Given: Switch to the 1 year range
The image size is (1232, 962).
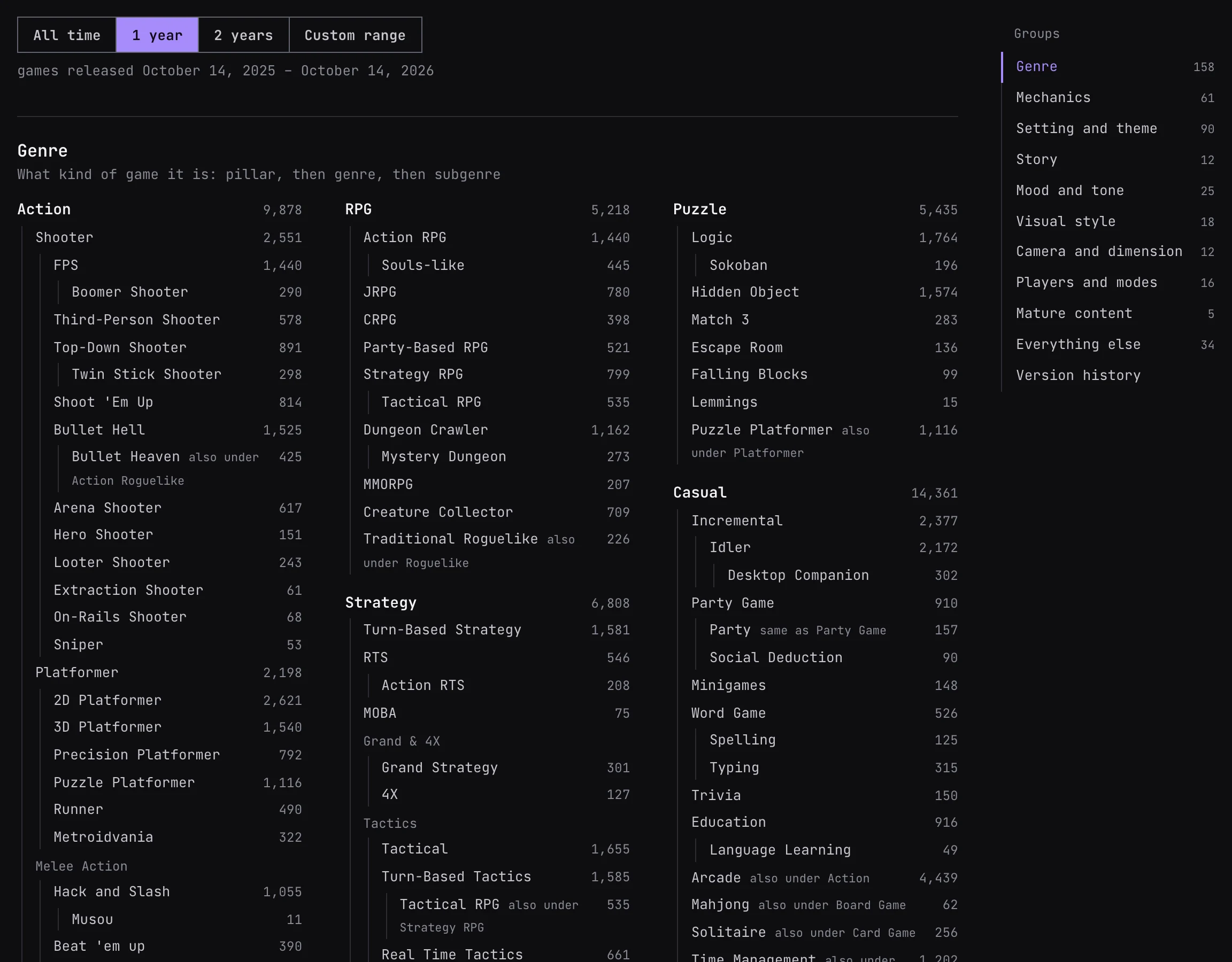Looking at the screenshot, I should pyautogui.click(x=157, y=35).
